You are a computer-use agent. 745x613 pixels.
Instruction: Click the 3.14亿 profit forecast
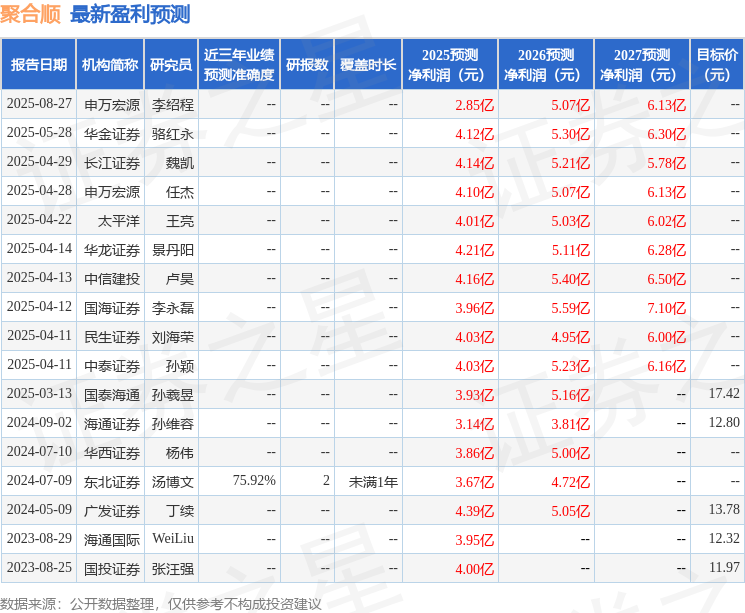[475, 424]
